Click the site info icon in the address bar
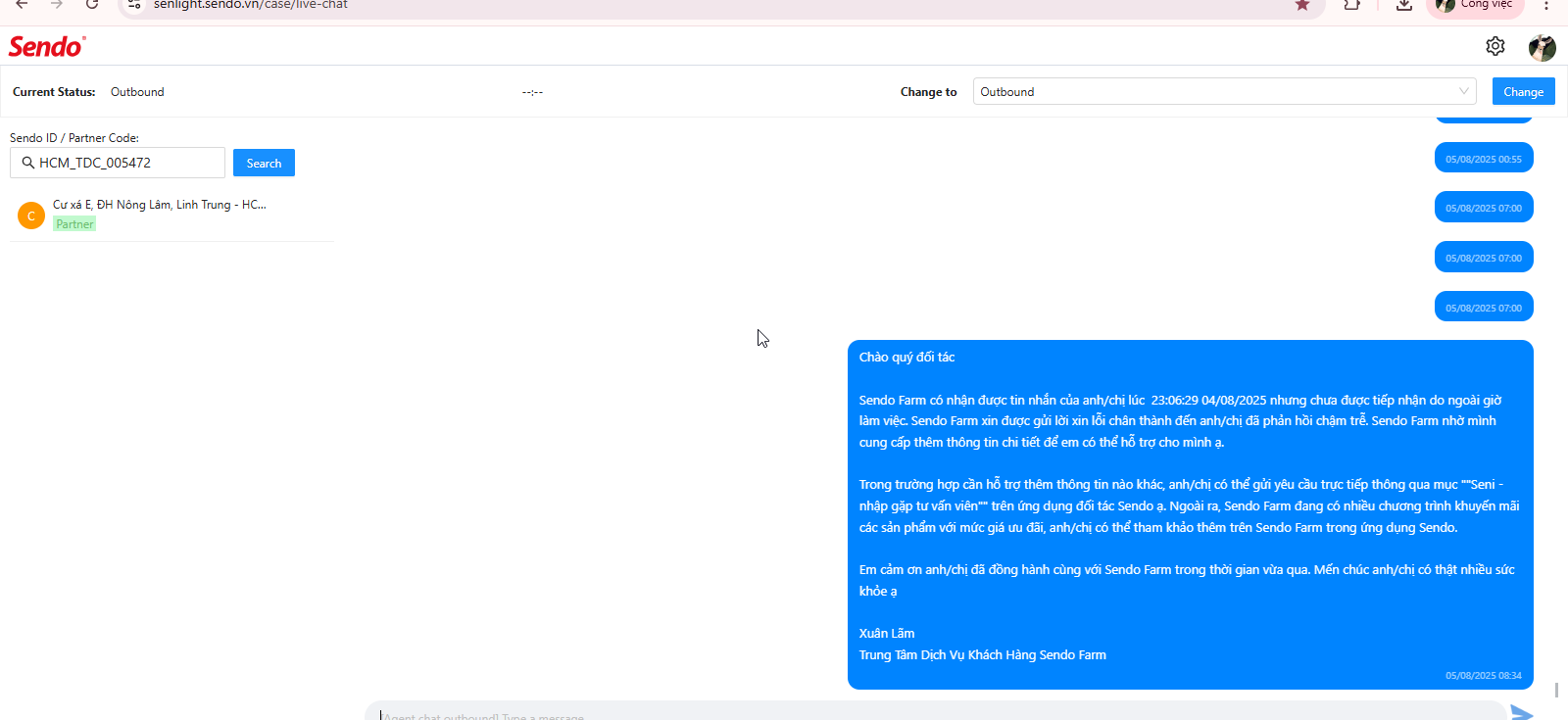1568x720 pixels. click(135, 5)
